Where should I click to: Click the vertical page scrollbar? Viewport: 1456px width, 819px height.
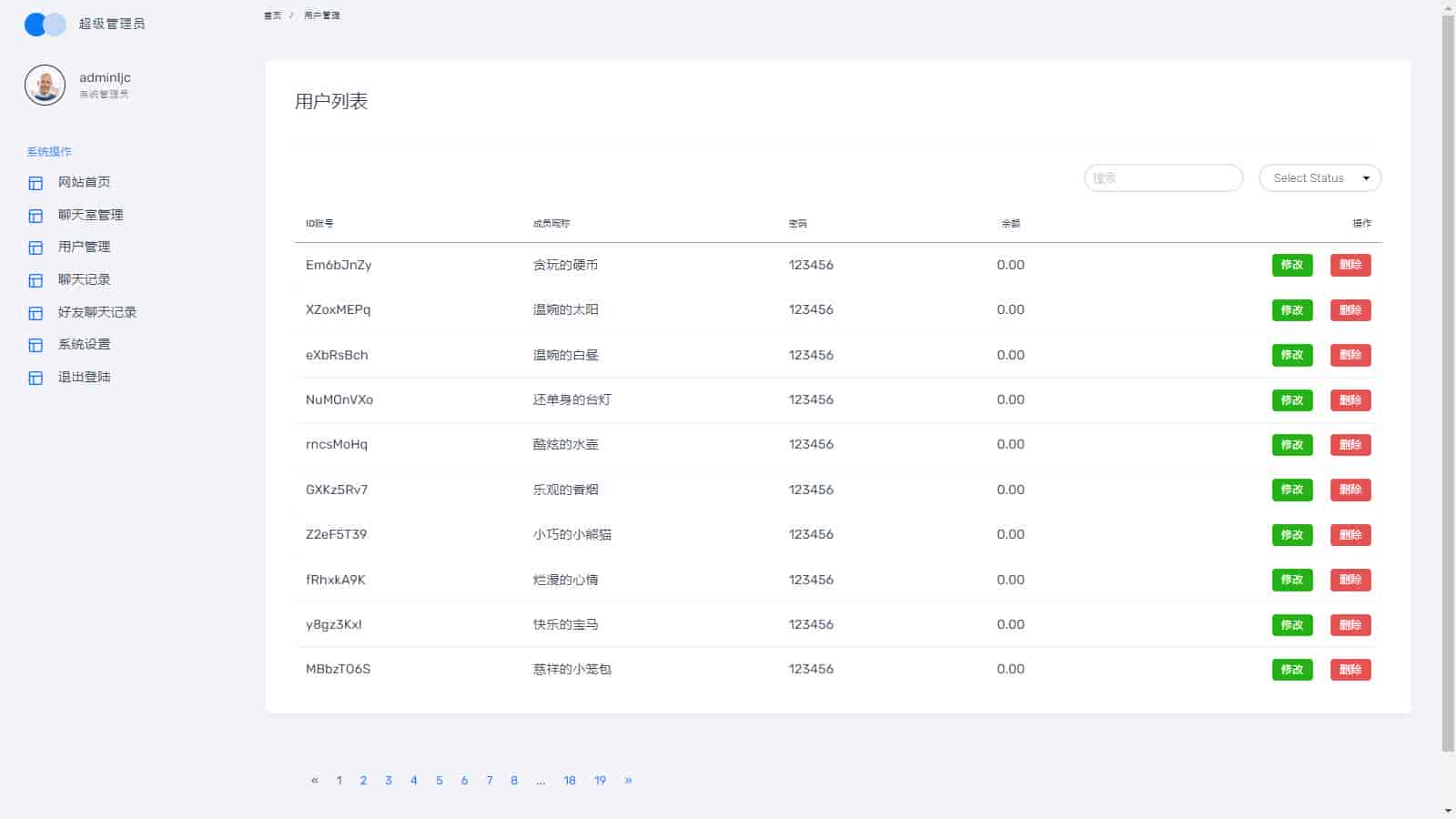(1448, 382)
